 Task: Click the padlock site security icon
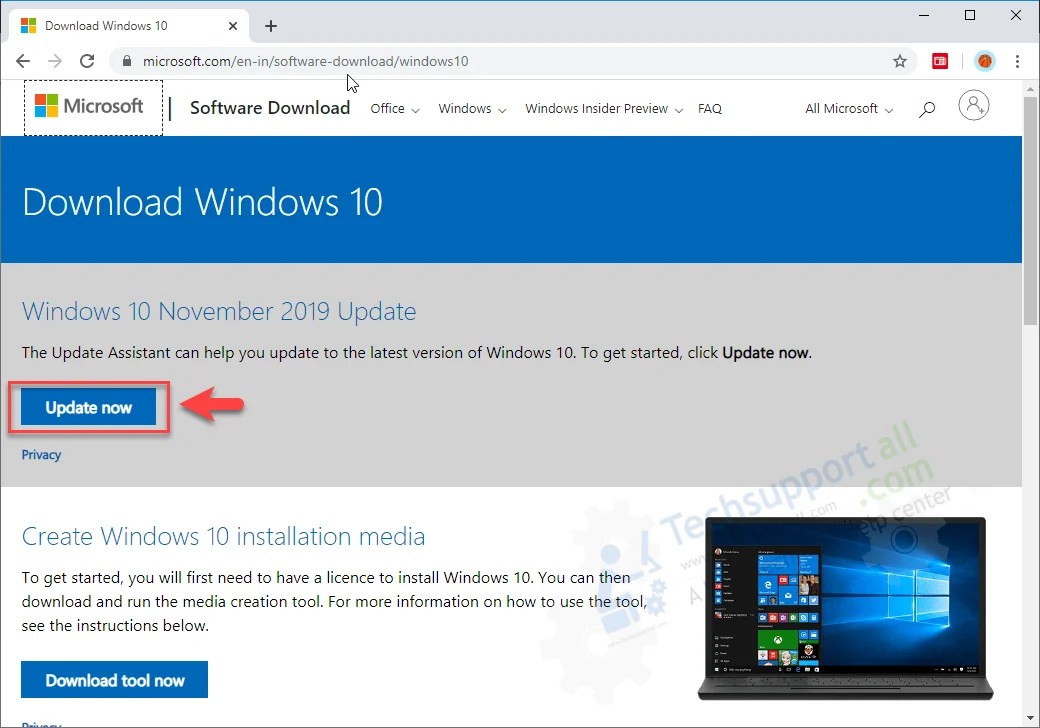127,61
